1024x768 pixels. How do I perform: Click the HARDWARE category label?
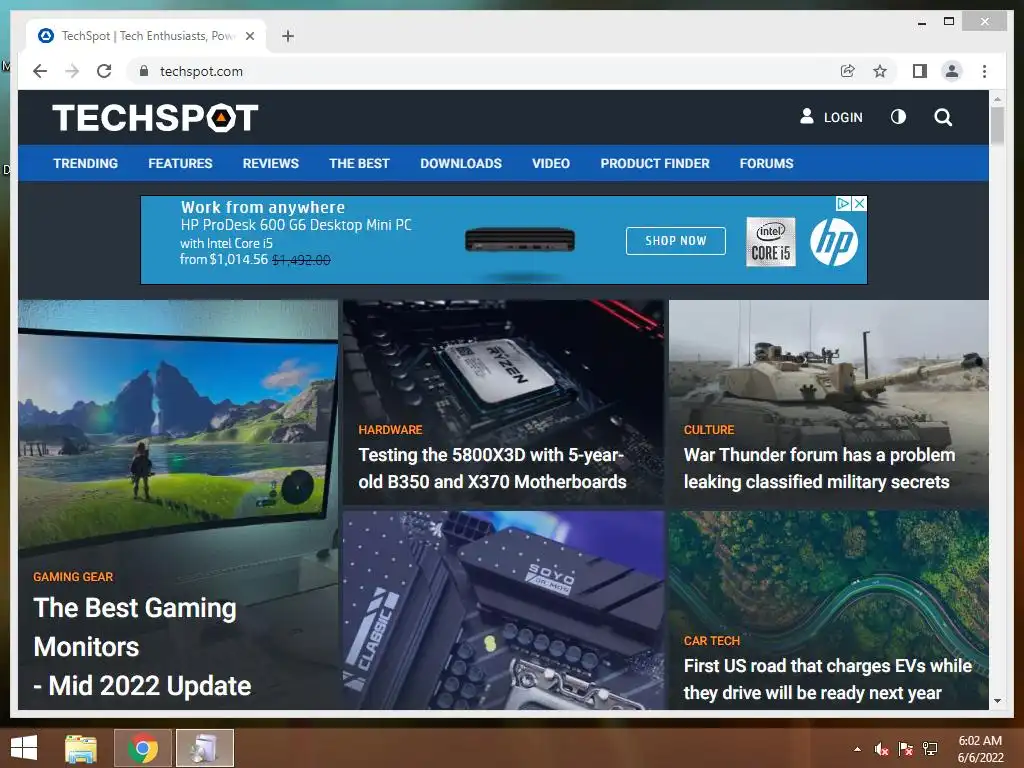coord(390,430)
